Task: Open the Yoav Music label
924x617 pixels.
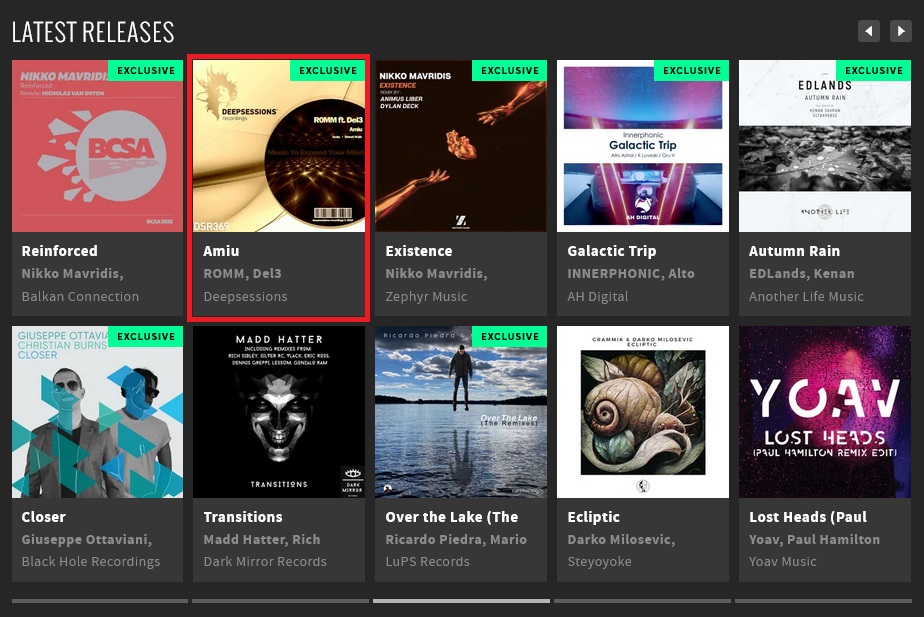Action: pyautogui.click(x=783, y=562)
